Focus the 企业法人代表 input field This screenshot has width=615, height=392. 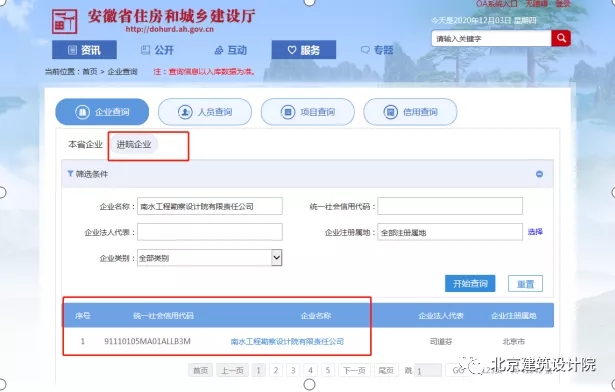tap(210, 232)
